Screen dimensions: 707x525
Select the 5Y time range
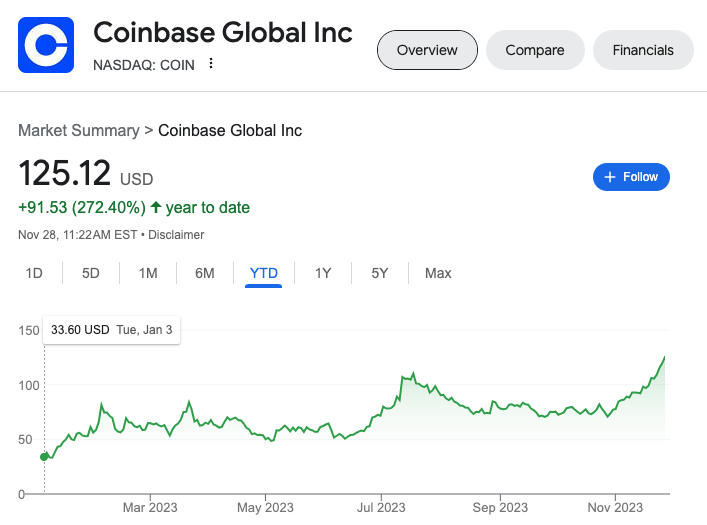point(380,273)
